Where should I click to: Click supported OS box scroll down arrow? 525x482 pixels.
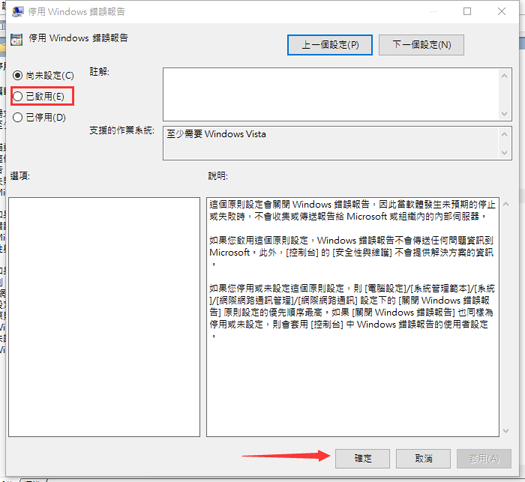[505, 153]
